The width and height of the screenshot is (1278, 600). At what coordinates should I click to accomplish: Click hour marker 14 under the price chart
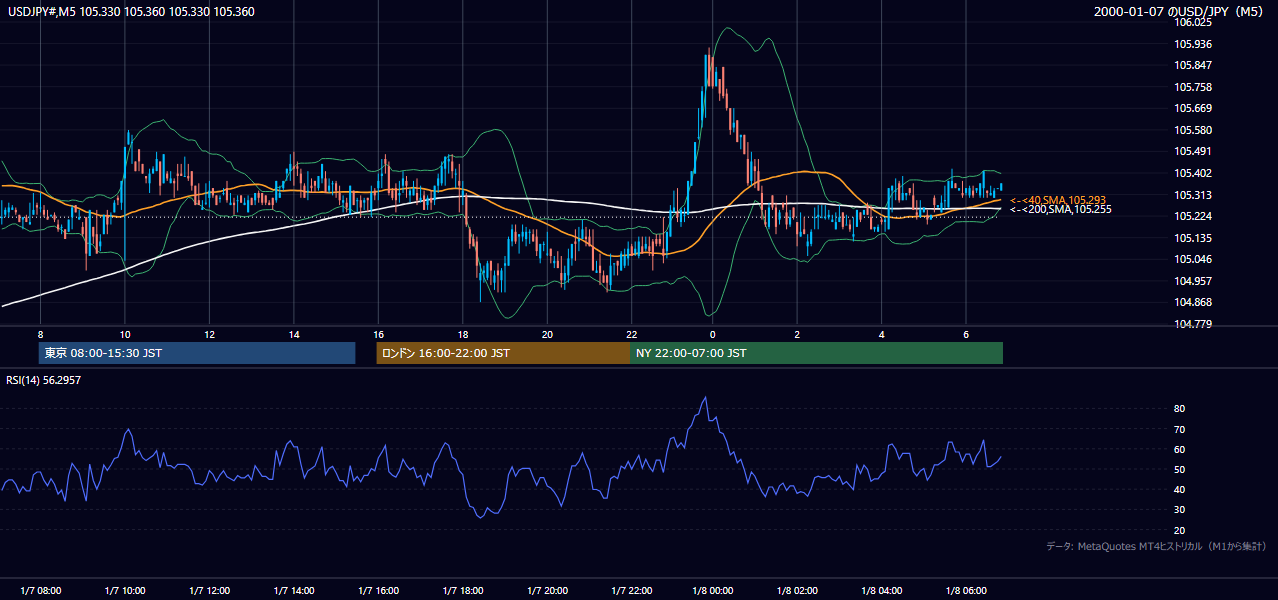click(293, 334)
